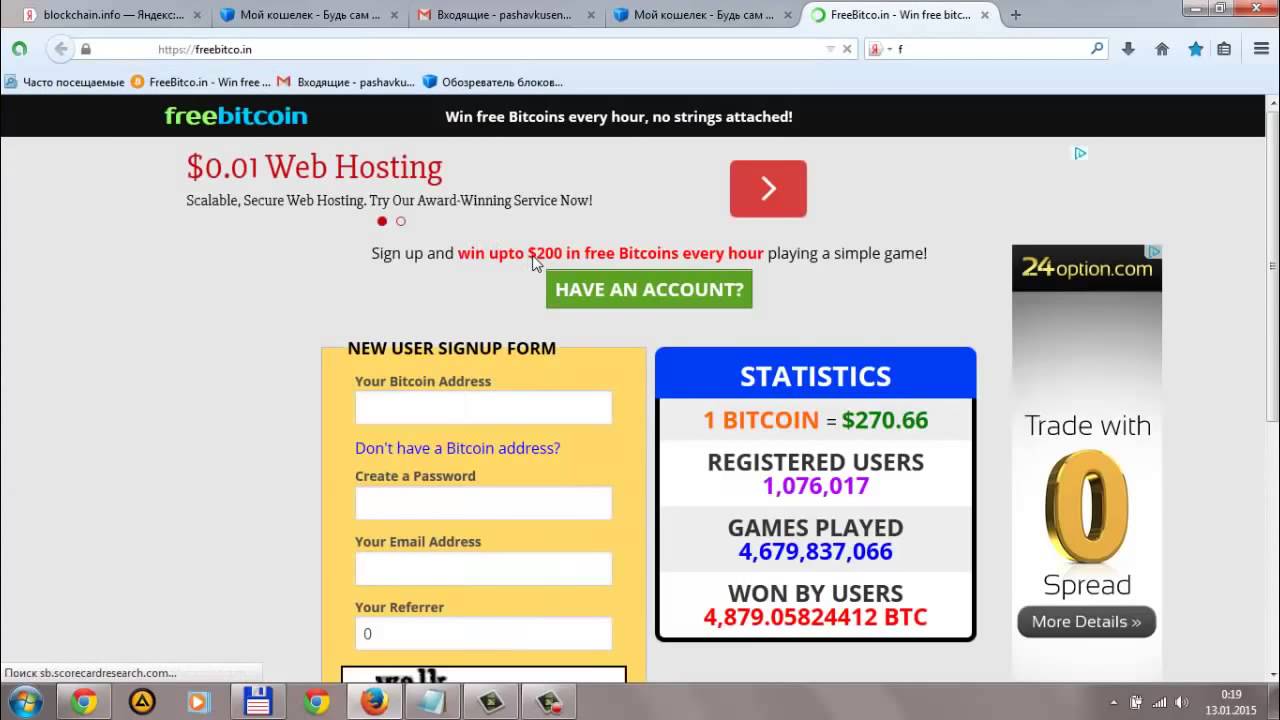Image resolution: width=1280 pixels, height=720 pixels.
Task: Click the green circular icon left of back button
Action: [19, 48]
